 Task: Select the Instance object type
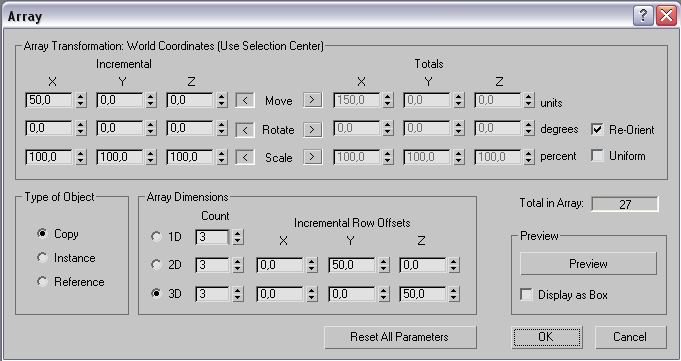tap(42, 258)
